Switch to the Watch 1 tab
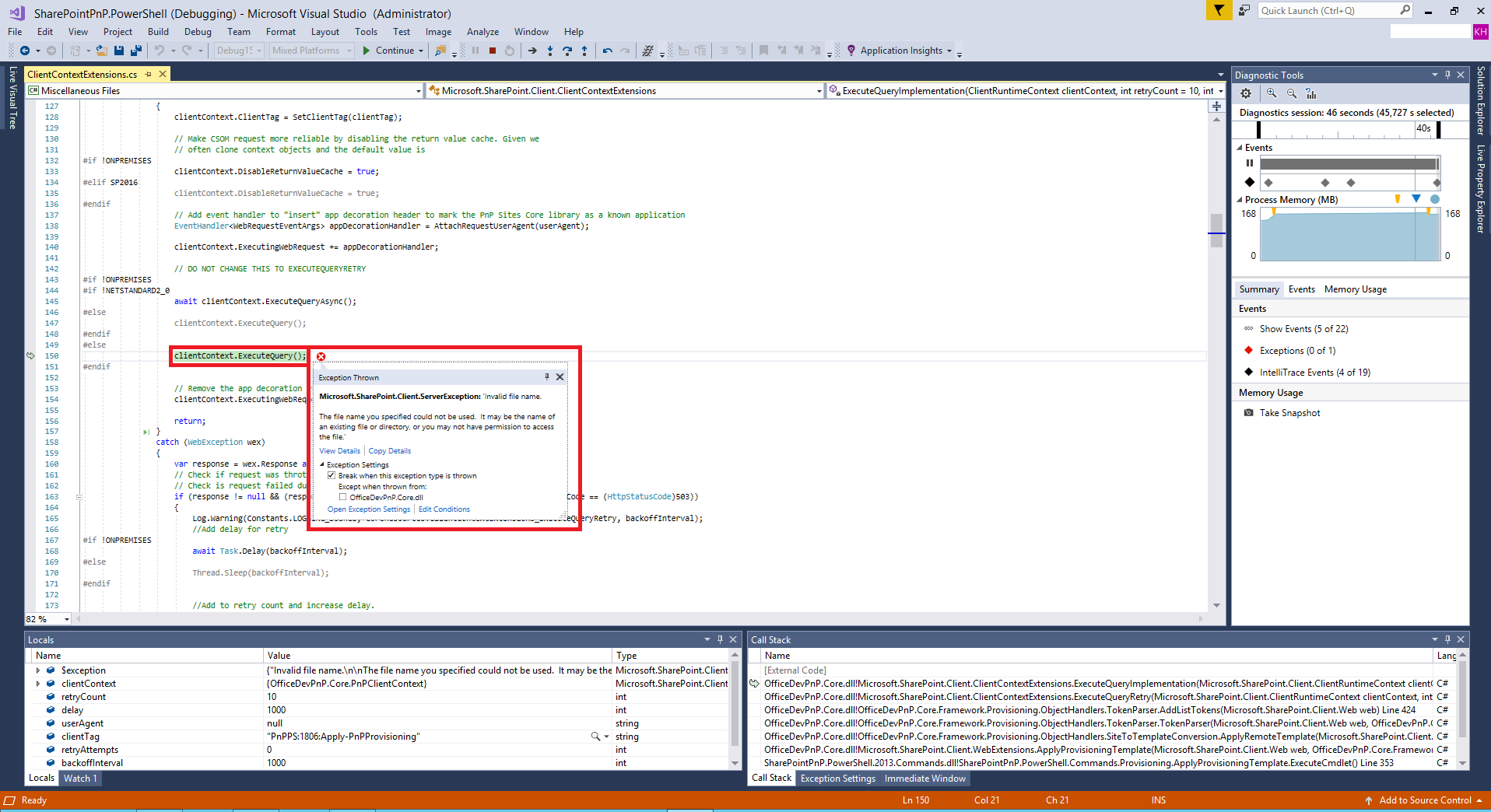 coord(80,778)
